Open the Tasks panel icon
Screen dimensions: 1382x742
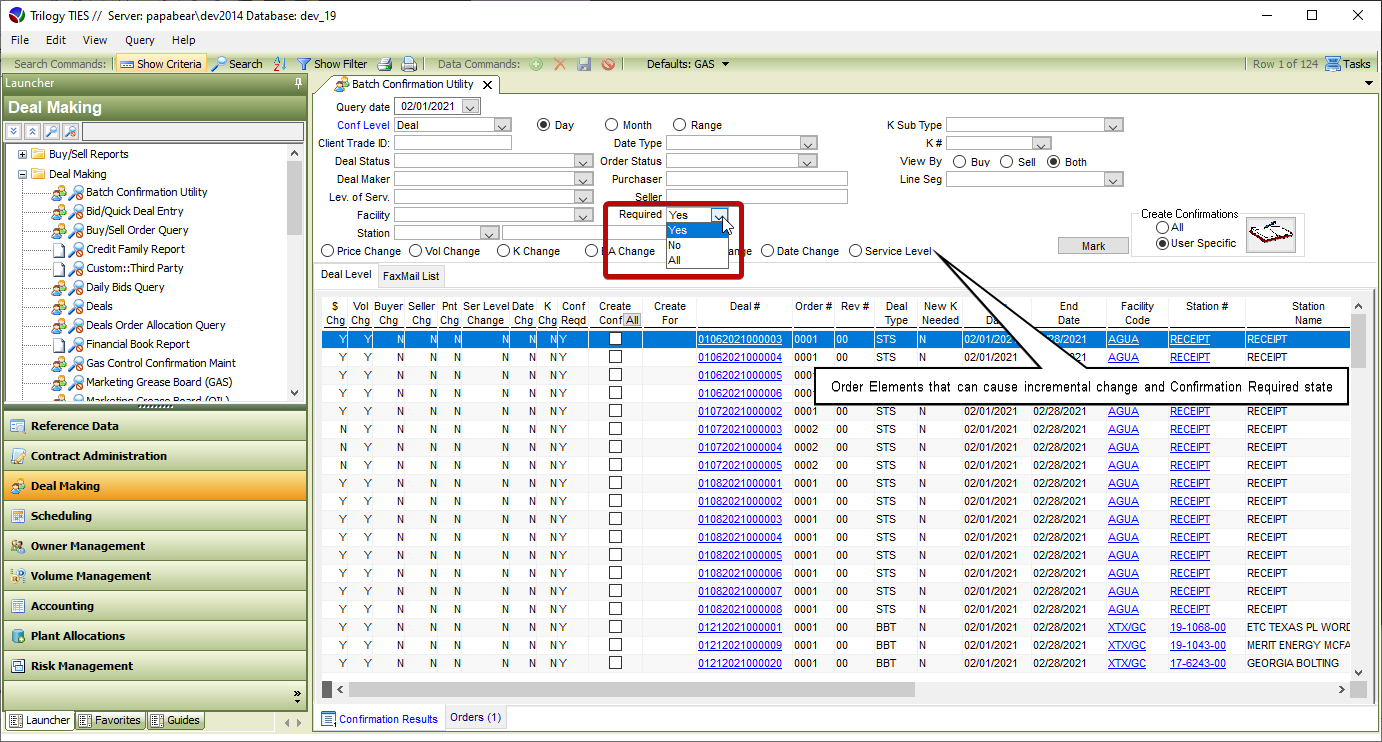(x=1333, y=64)
